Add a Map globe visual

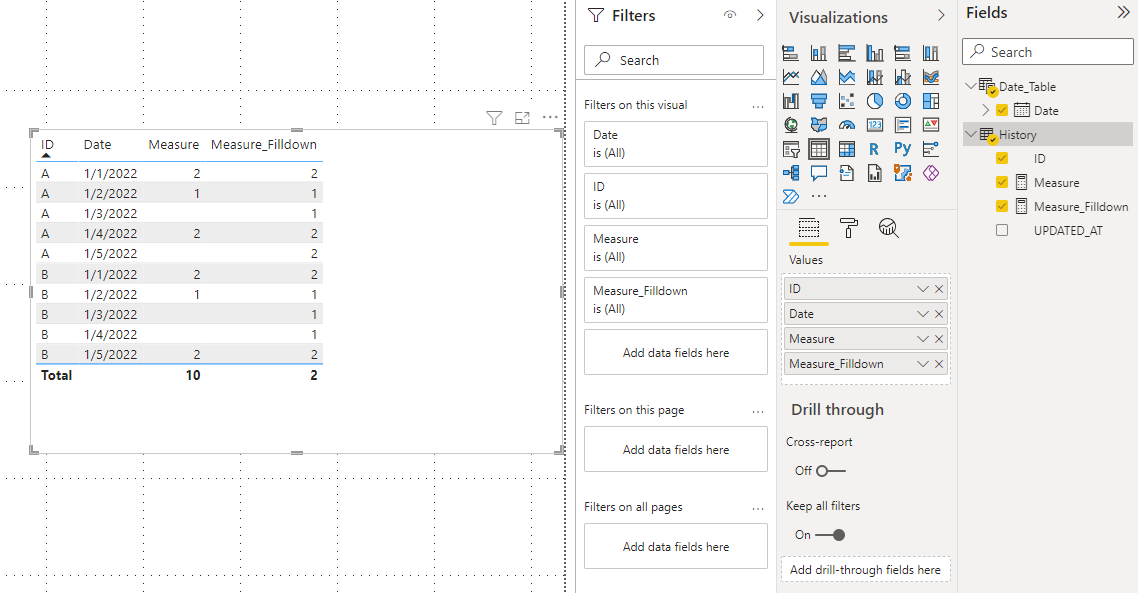(x=790, y=125)
